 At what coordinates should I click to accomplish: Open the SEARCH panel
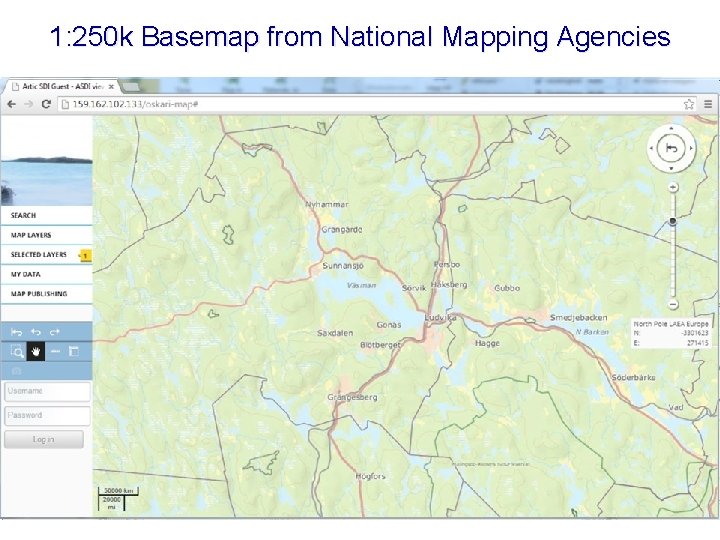pyautogui.click(x=46, y=215)
